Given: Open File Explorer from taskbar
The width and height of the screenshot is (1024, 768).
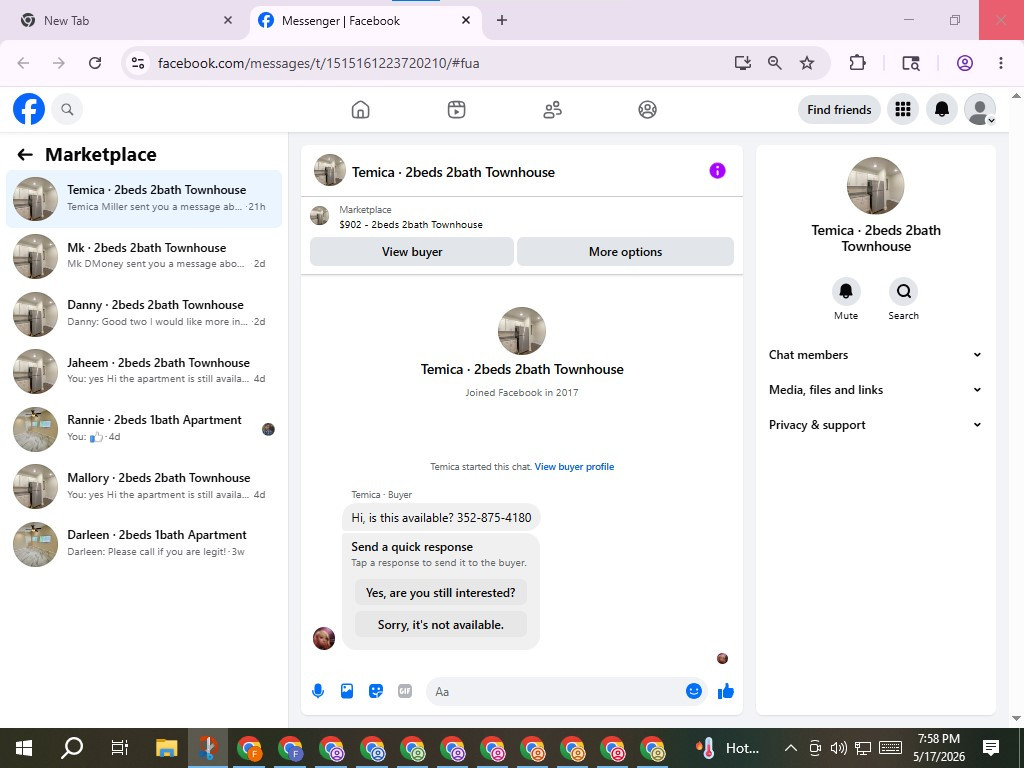Looking at the screenshot, I should pos(167,748).
